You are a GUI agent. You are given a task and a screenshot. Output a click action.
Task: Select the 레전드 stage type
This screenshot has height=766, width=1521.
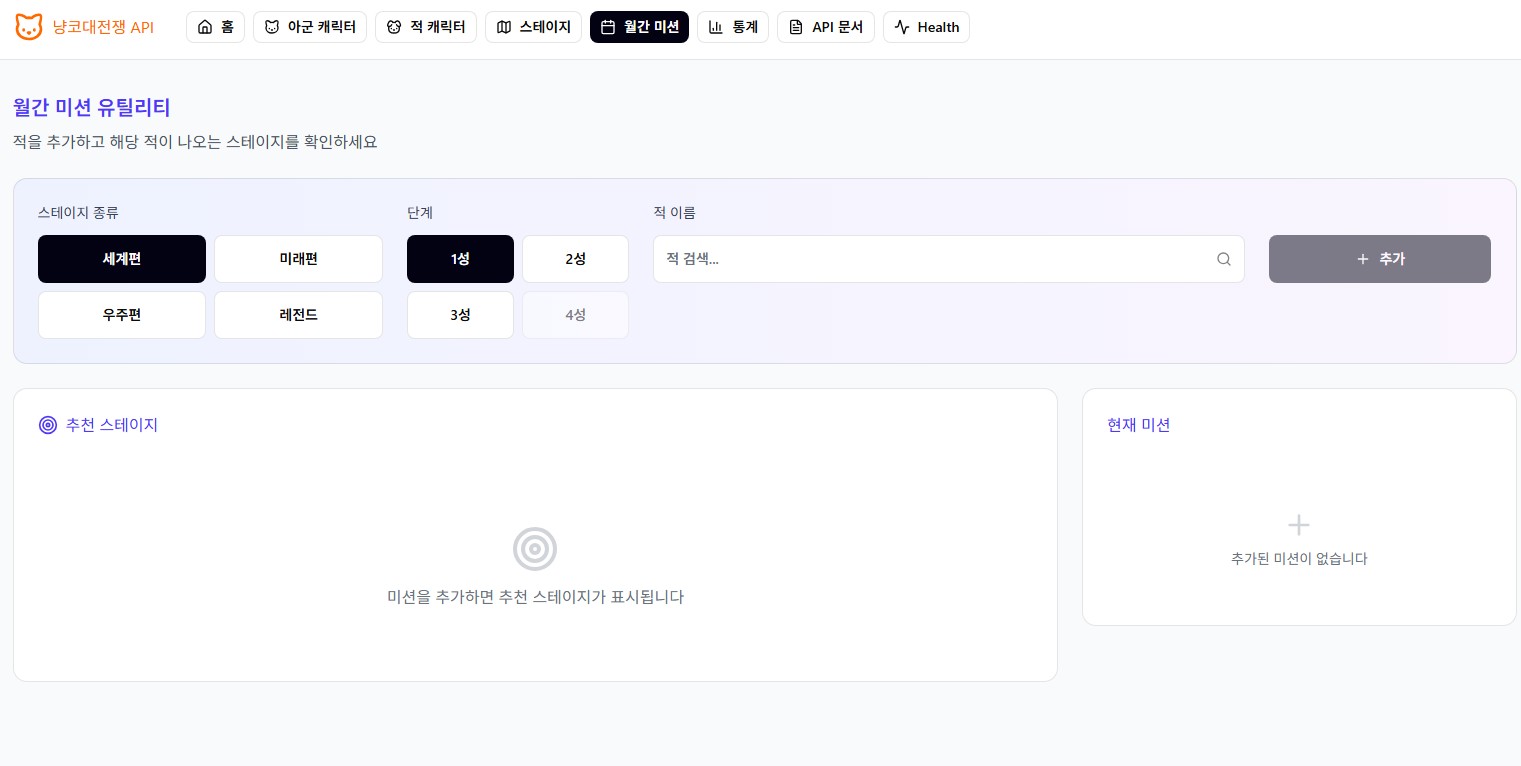click(x=298, y=315)
